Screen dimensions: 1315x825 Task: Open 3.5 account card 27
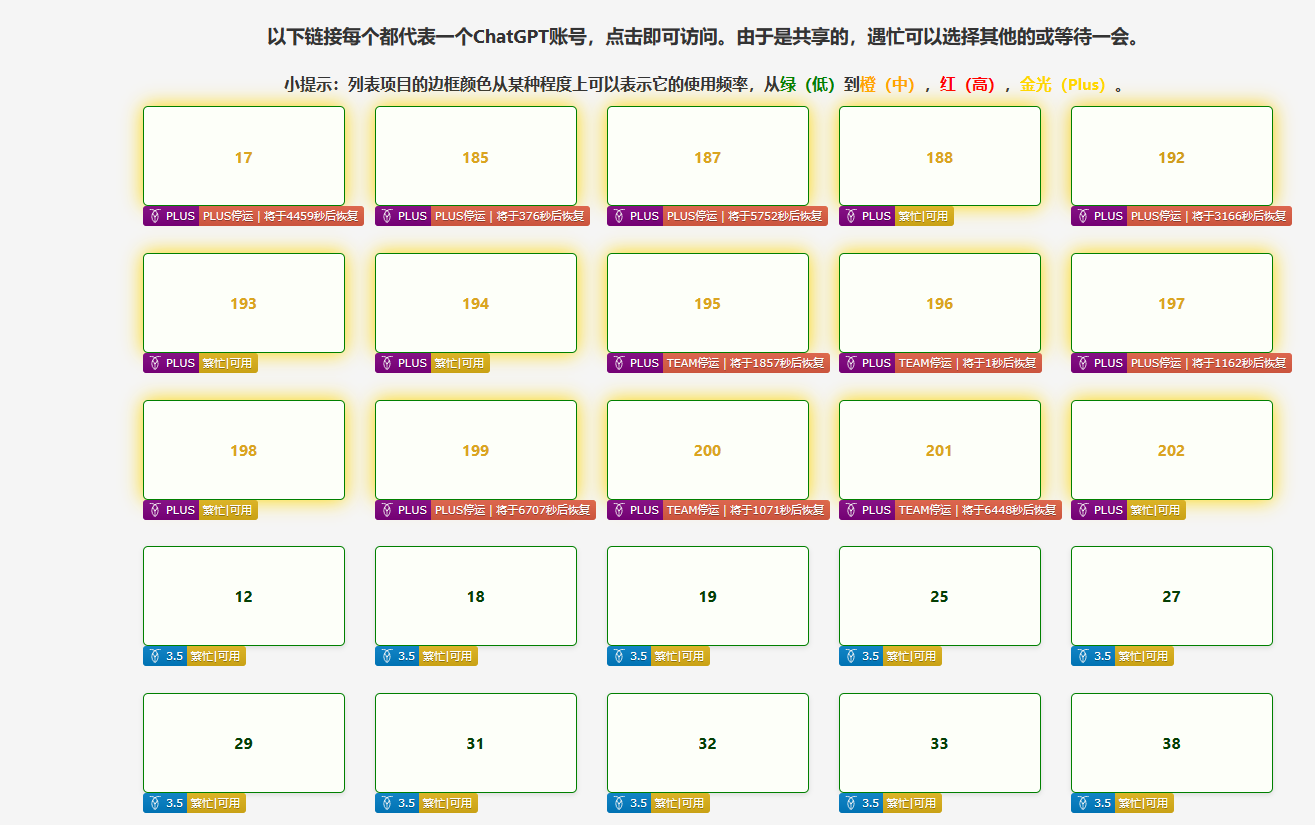tap(1172, 596)
